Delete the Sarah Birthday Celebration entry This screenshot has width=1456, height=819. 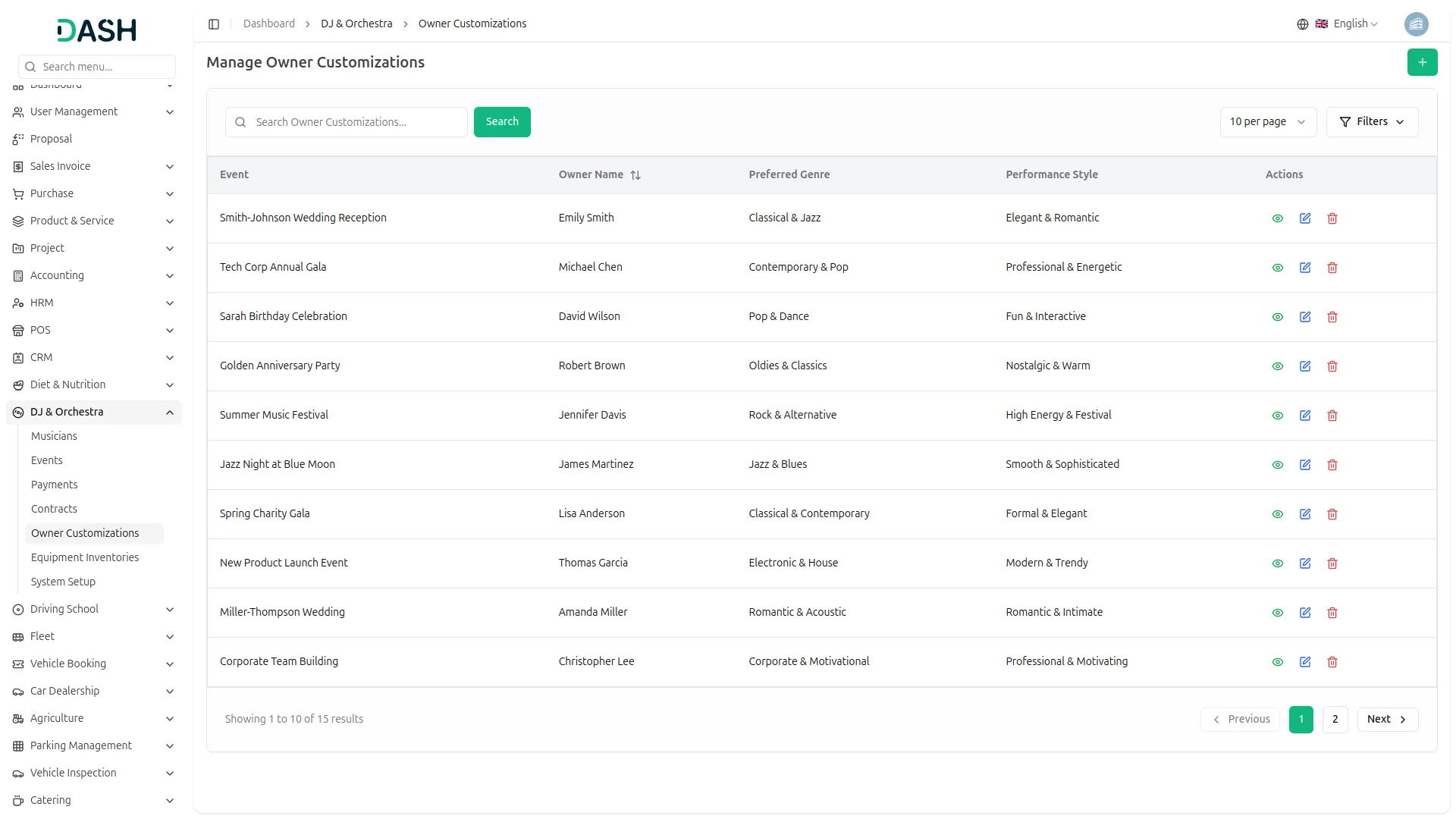[1332, 317]
